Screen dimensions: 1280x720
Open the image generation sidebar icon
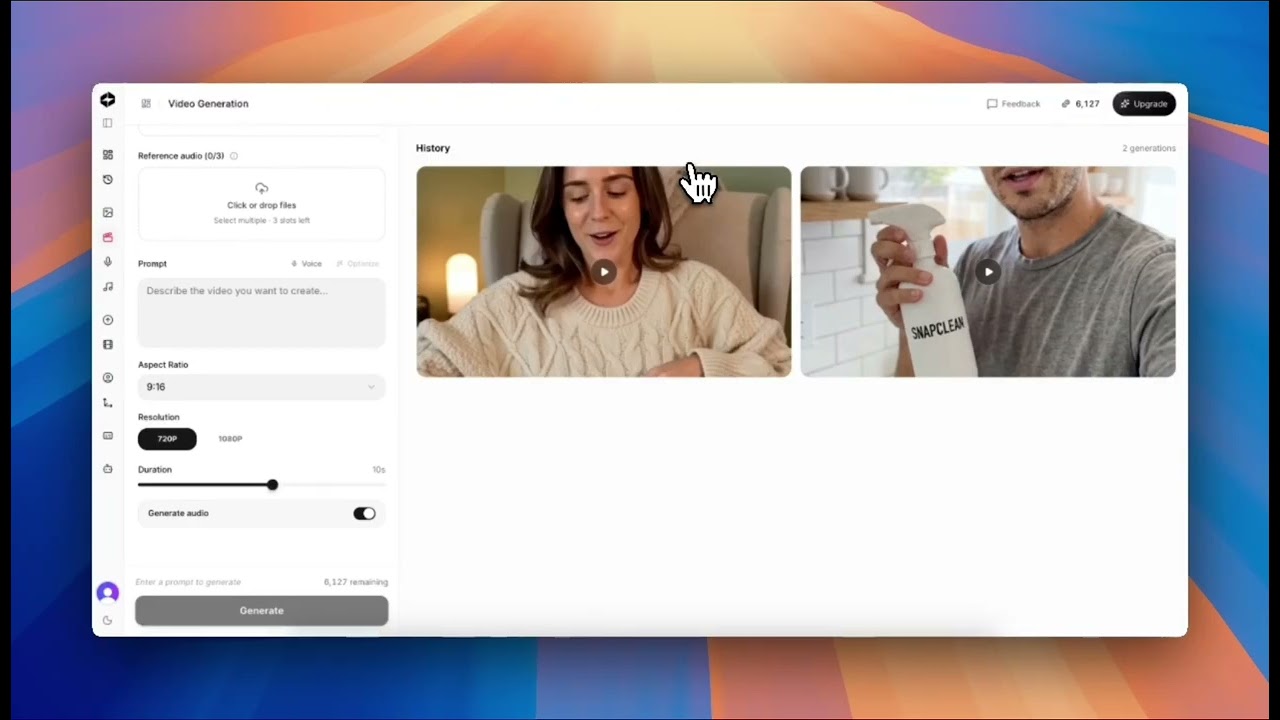pyautogui.click(x=108, y=212)
